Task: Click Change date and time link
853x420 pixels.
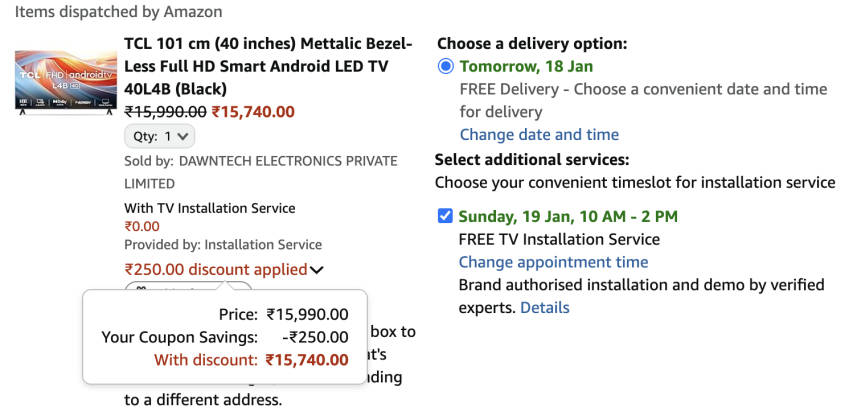Action: [x=539, y=134]
